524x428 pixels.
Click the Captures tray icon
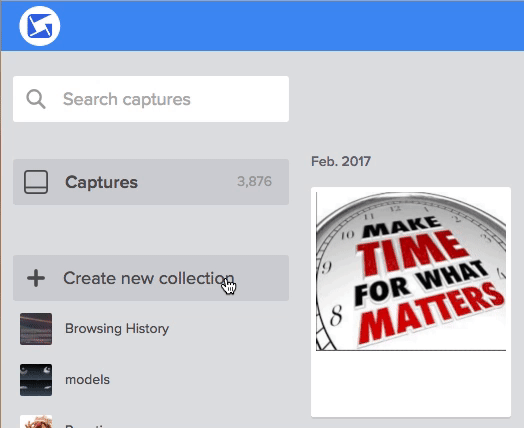pyautogui.click(x=36, y=182)
